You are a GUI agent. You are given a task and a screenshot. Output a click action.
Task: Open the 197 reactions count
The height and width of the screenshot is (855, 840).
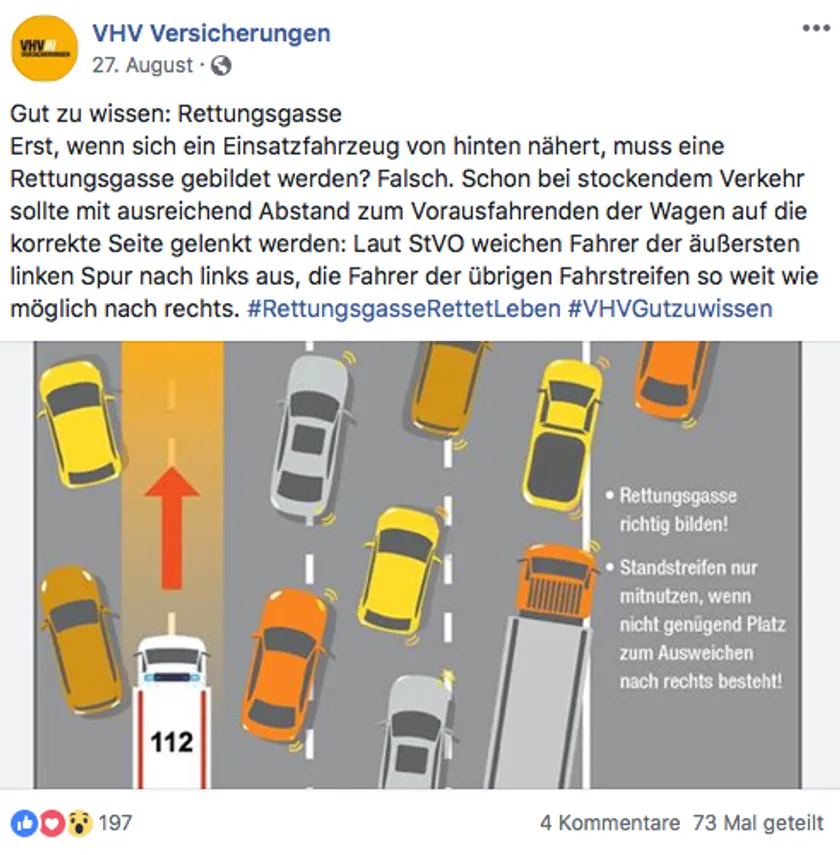[115, 823]
